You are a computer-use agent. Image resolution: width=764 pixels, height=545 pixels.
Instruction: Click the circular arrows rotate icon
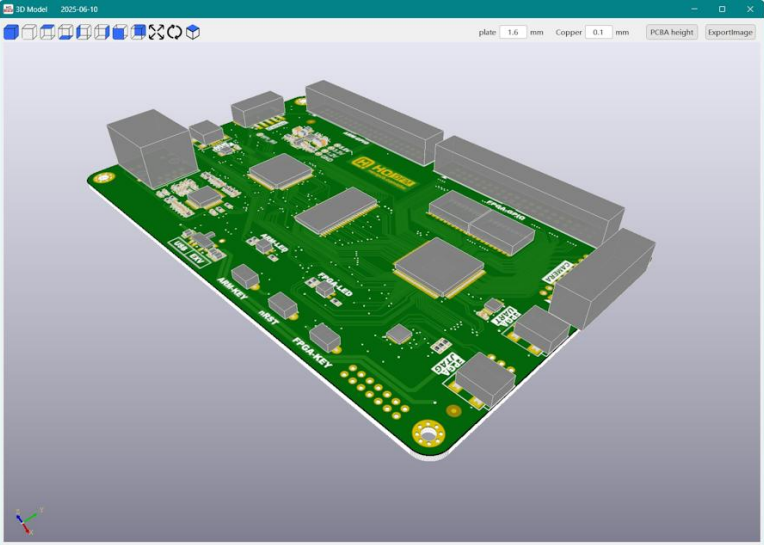point(174,32)
